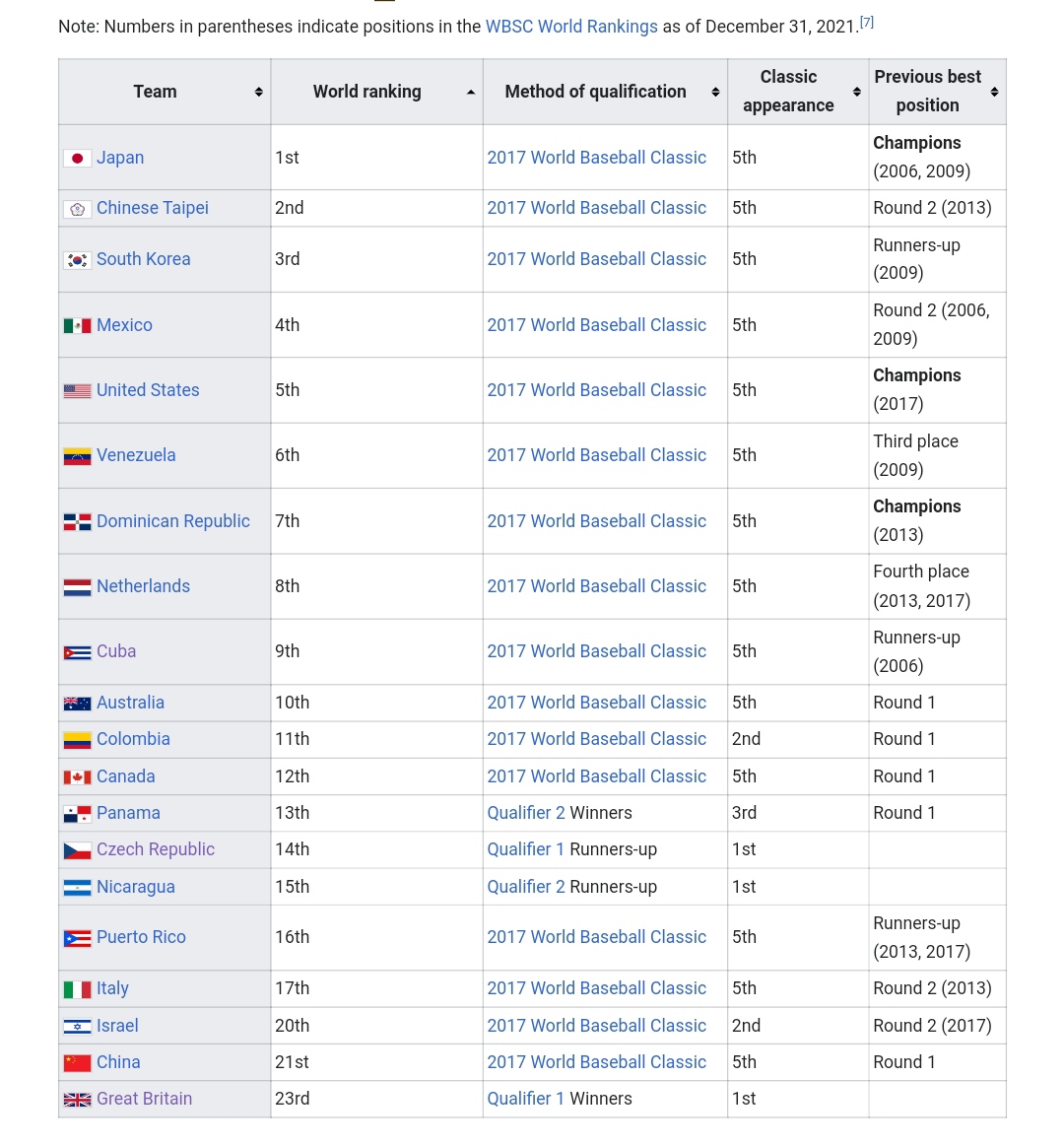
Task: Sort by Method of qualification column
Action: point(715,92)
